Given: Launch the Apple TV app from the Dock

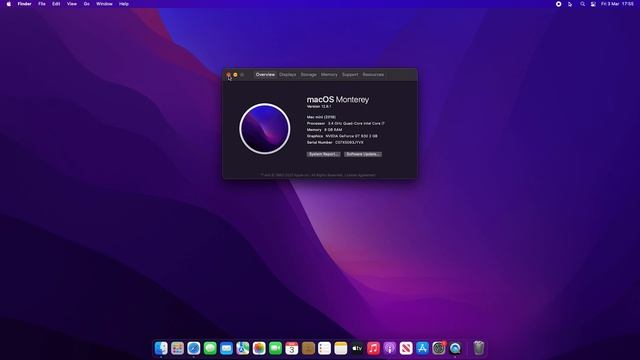Looking at the screenshot, I should click(357, 348).
